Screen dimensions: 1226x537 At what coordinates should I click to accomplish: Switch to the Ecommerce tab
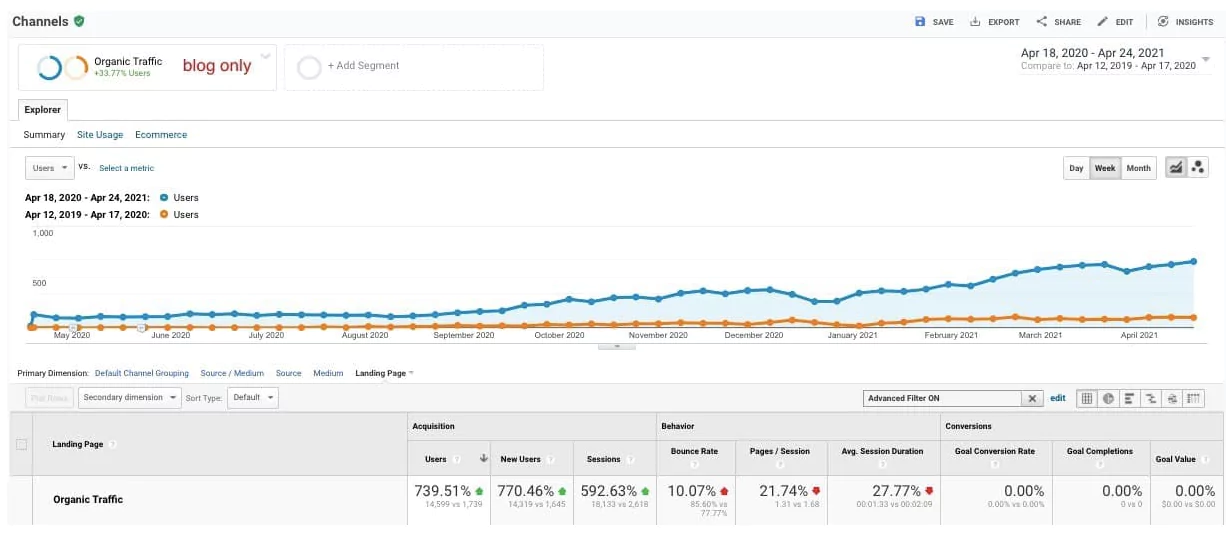click(161, 134)
